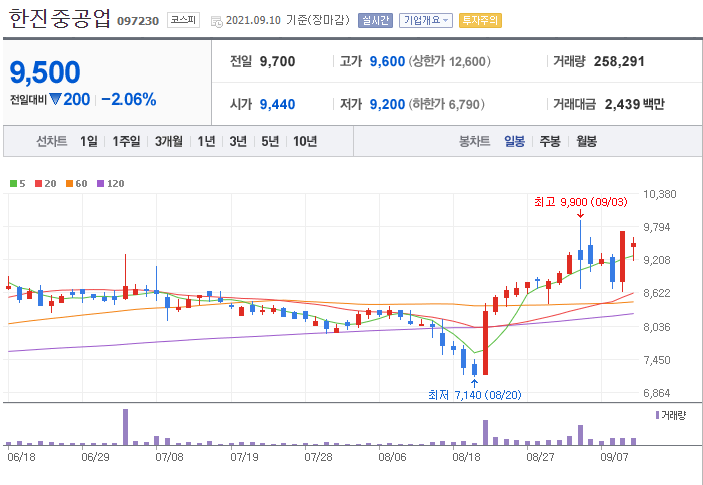The image size is (703, 485).
Task: Click the 투자주의 badge
Action: 480,21
